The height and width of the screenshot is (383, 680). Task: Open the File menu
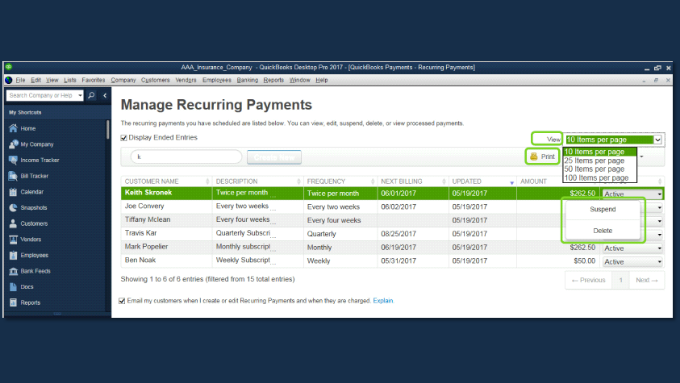pyautogui.click(x=20, y=80)
